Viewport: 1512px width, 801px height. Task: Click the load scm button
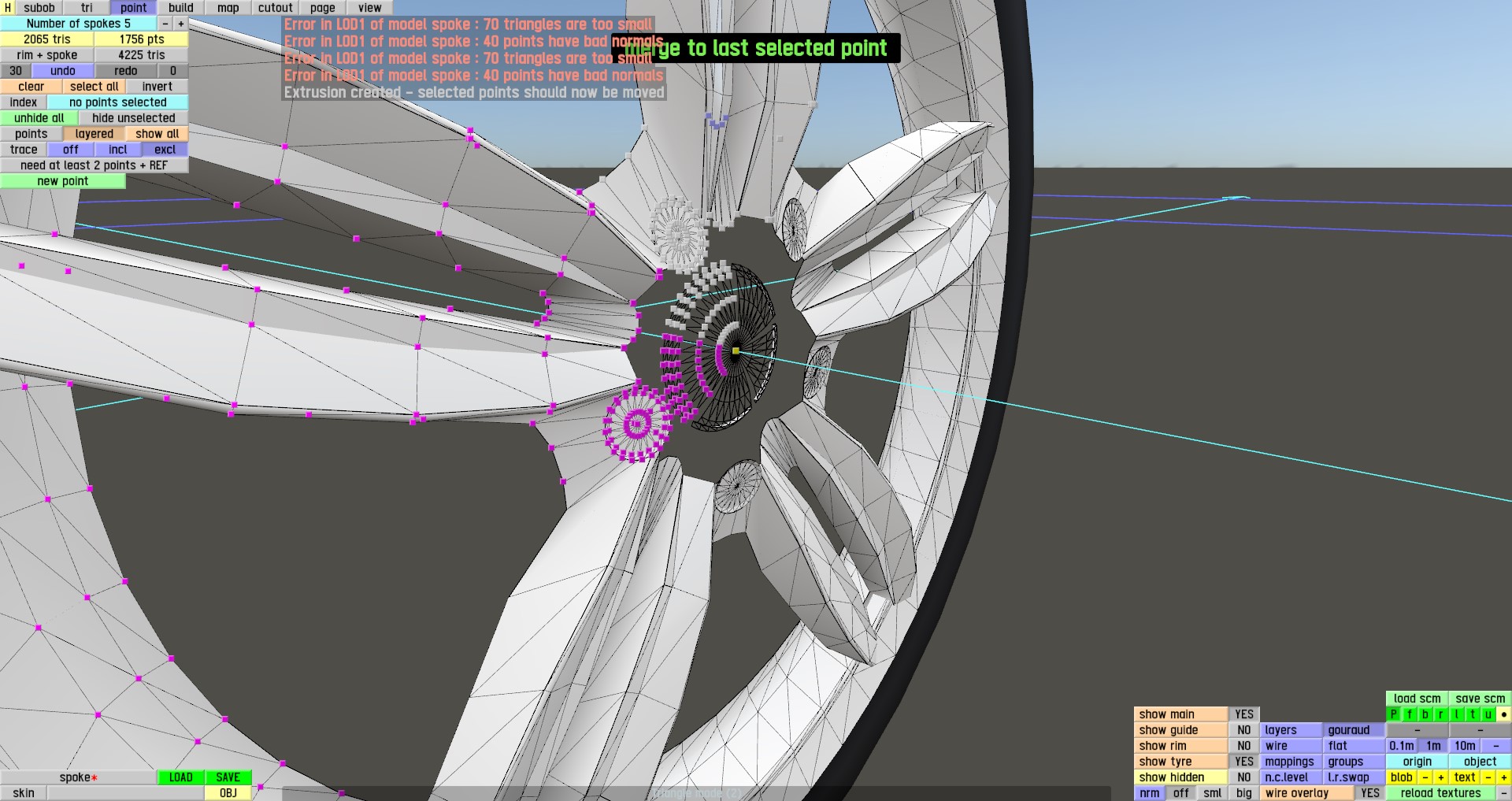tap(1417, 699)
